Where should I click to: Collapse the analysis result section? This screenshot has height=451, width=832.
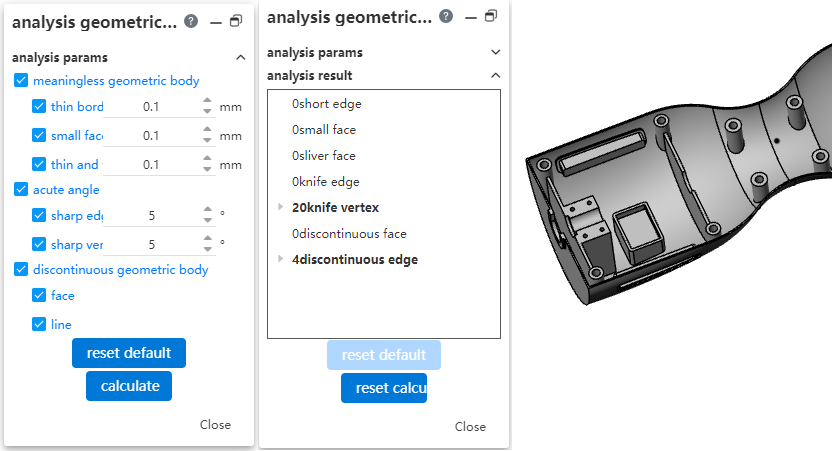click(x=495, y=75)
